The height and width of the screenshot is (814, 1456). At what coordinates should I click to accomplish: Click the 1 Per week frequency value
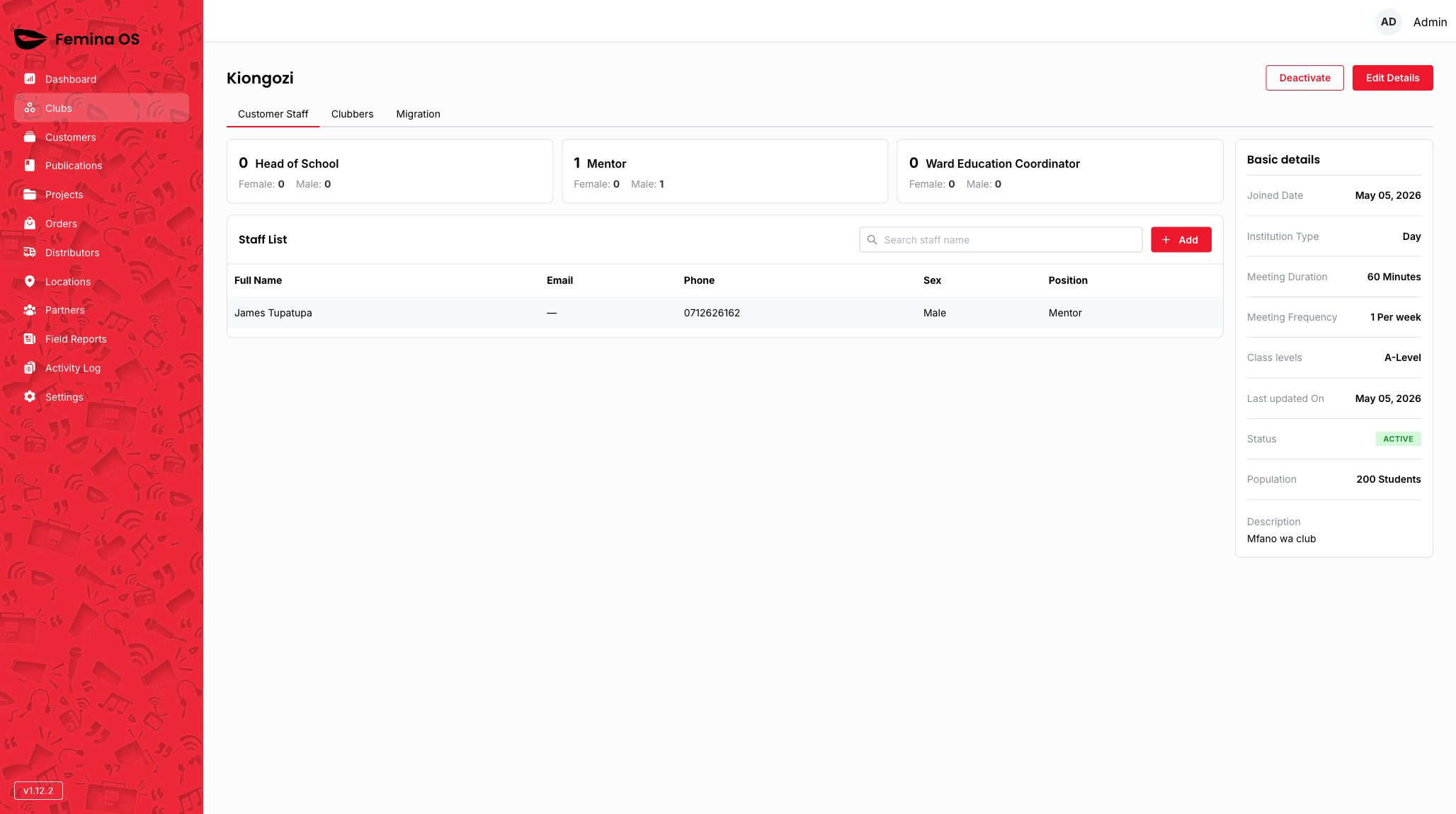click(x=1395, y=317)
